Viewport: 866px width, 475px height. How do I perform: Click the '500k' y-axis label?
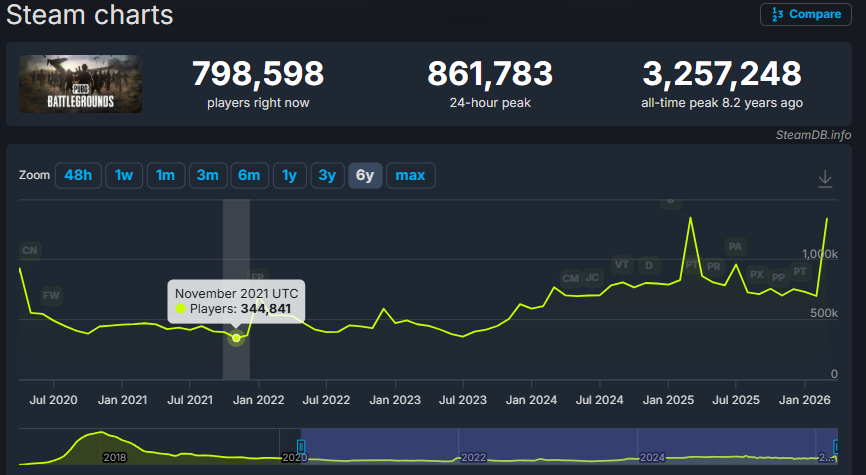point(824,313)
